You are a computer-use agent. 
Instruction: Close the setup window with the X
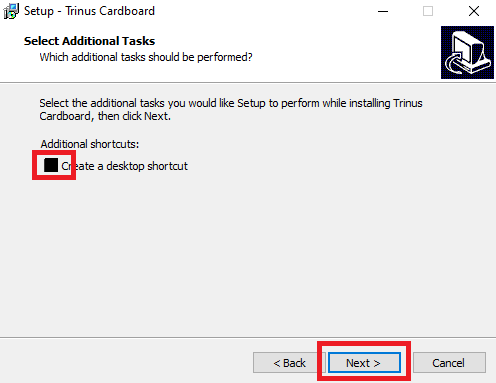[x=473, y=11]
